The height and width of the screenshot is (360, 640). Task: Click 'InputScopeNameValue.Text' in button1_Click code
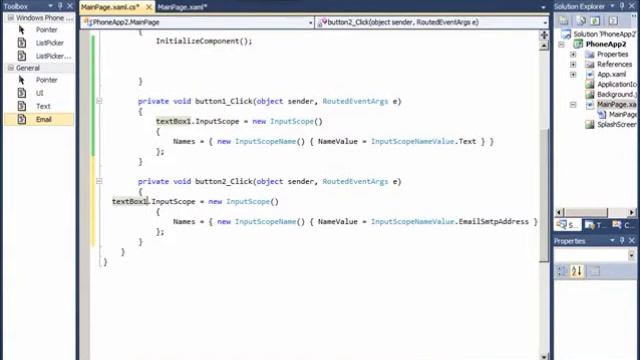click(x=423, y=142)
